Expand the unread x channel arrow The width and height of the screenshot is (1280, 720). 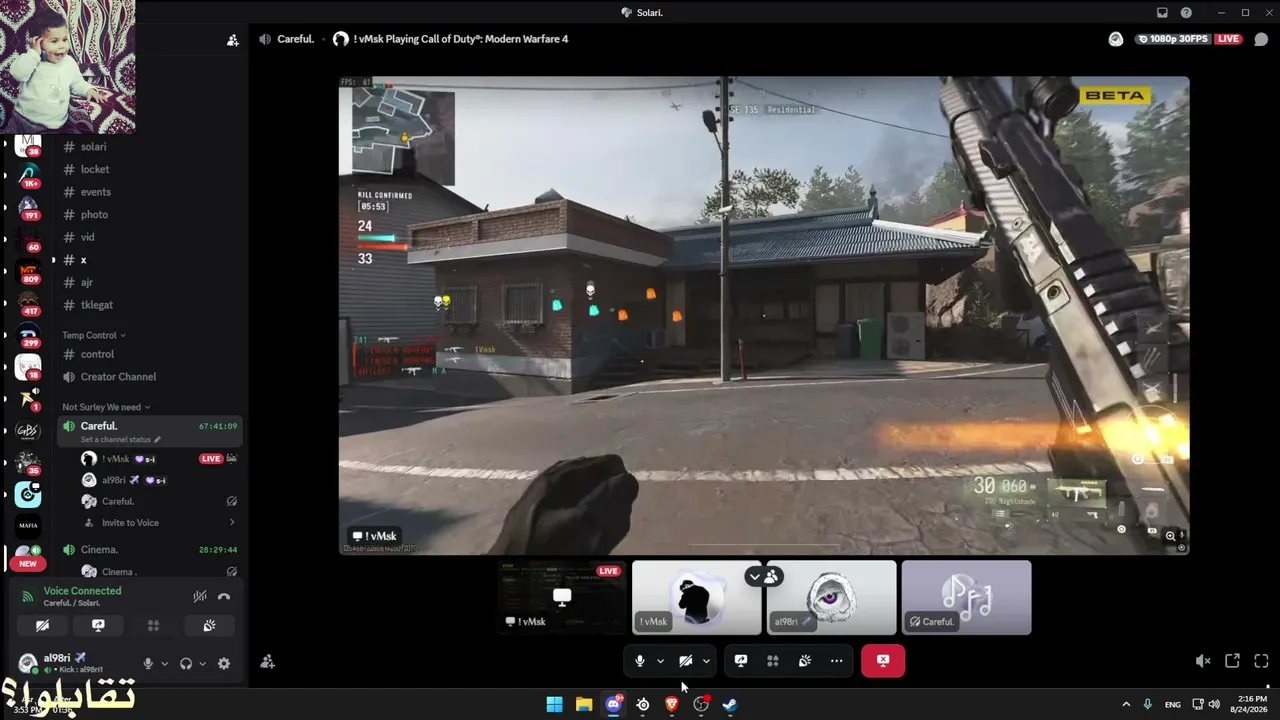pos(53,260)
